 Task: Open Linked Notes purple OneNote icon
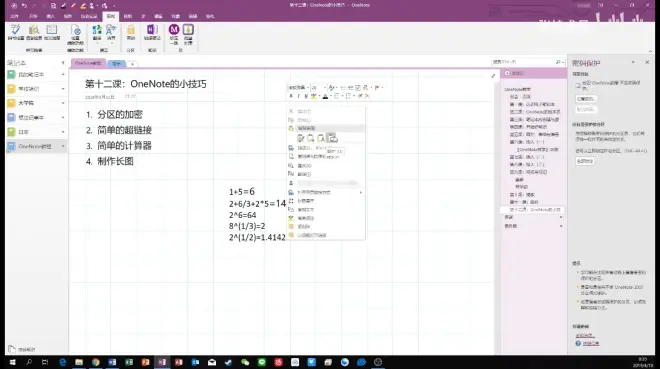coord(152,32)
